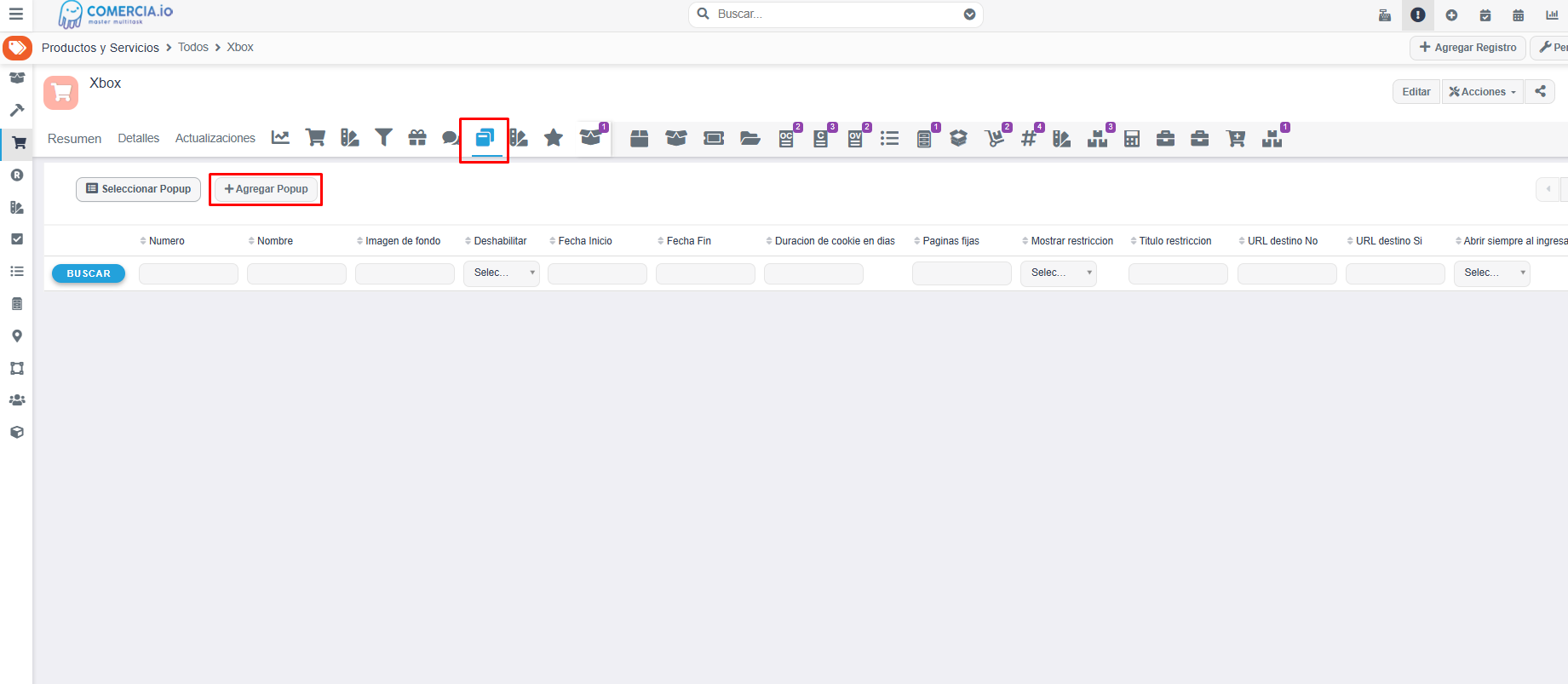Image resolution: width=1568 pixels, height=684 pixels.
Task: Open the calculator tab icon
Action: 1132,139
